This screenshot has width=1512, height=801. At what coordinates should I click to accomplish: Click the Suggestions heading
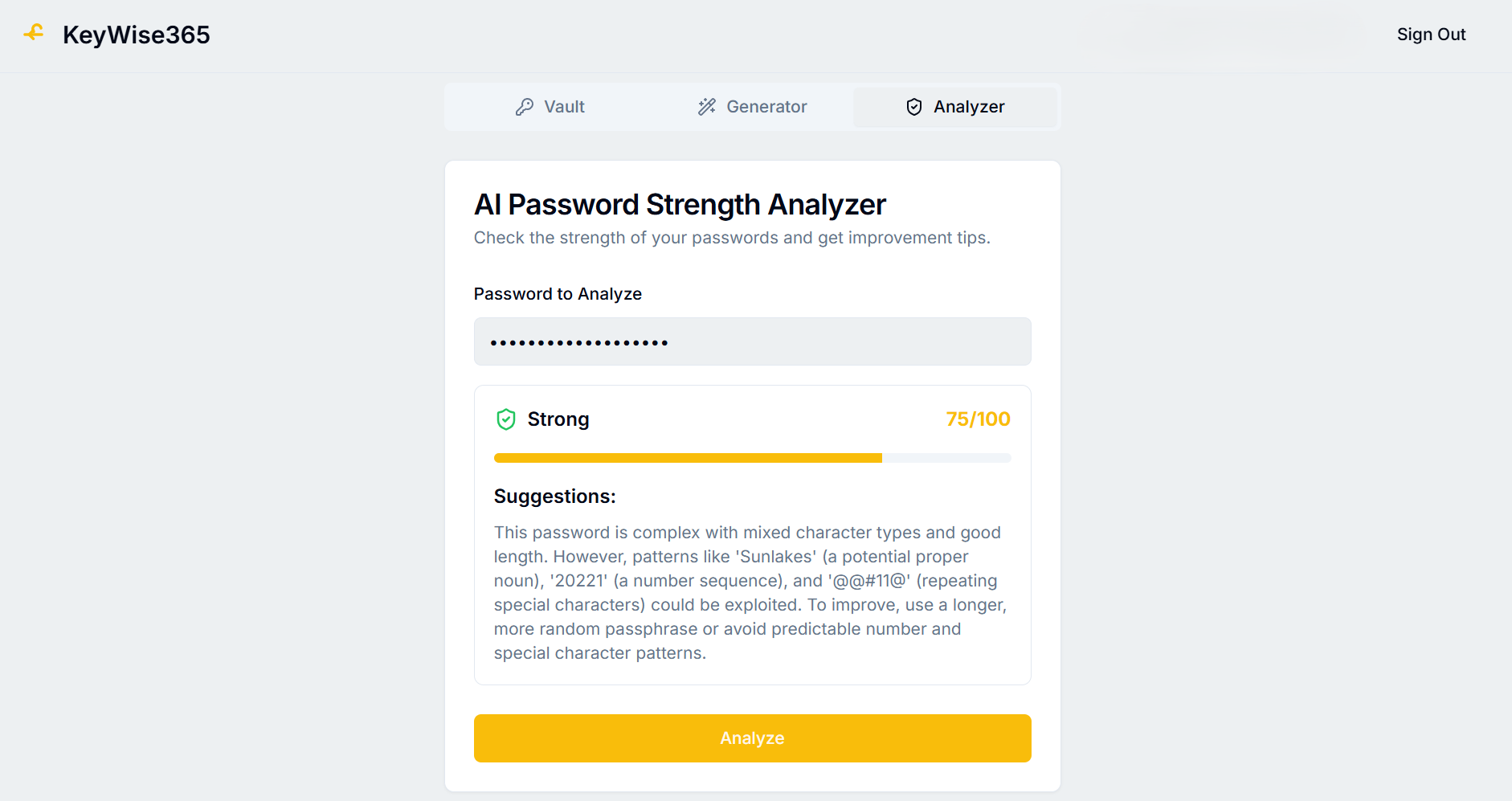point(554,497)
